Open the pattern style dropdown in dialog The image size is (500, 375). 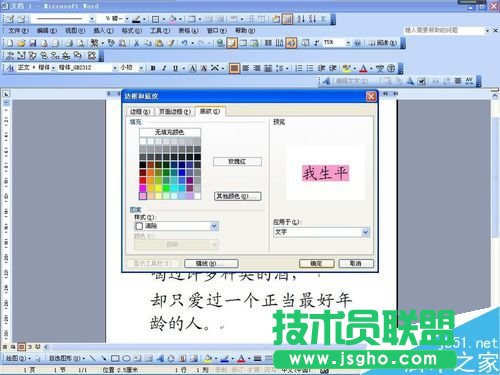click(x=214, y=226)
